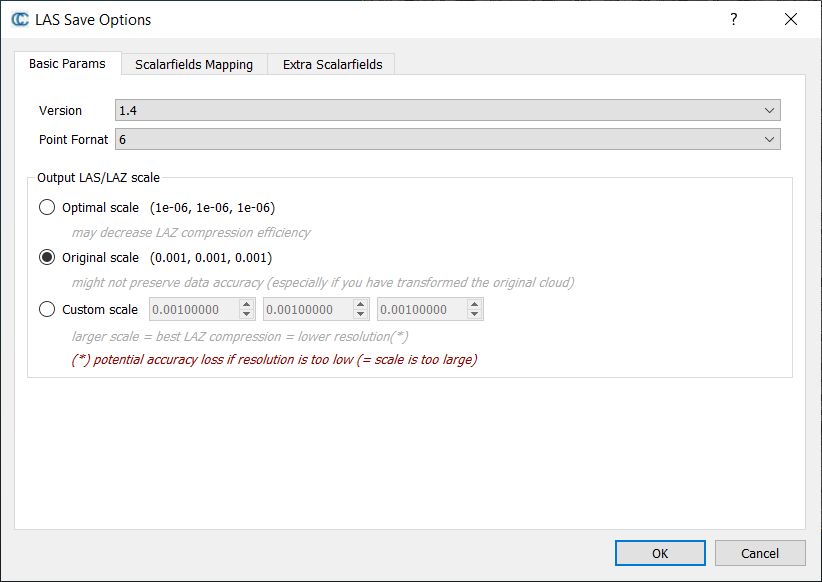Click the '(1e-06, 1e-06, 1e-06)' optimal scale values
Image resolution: width=822 pixels, height=582 pixels.
212,208
